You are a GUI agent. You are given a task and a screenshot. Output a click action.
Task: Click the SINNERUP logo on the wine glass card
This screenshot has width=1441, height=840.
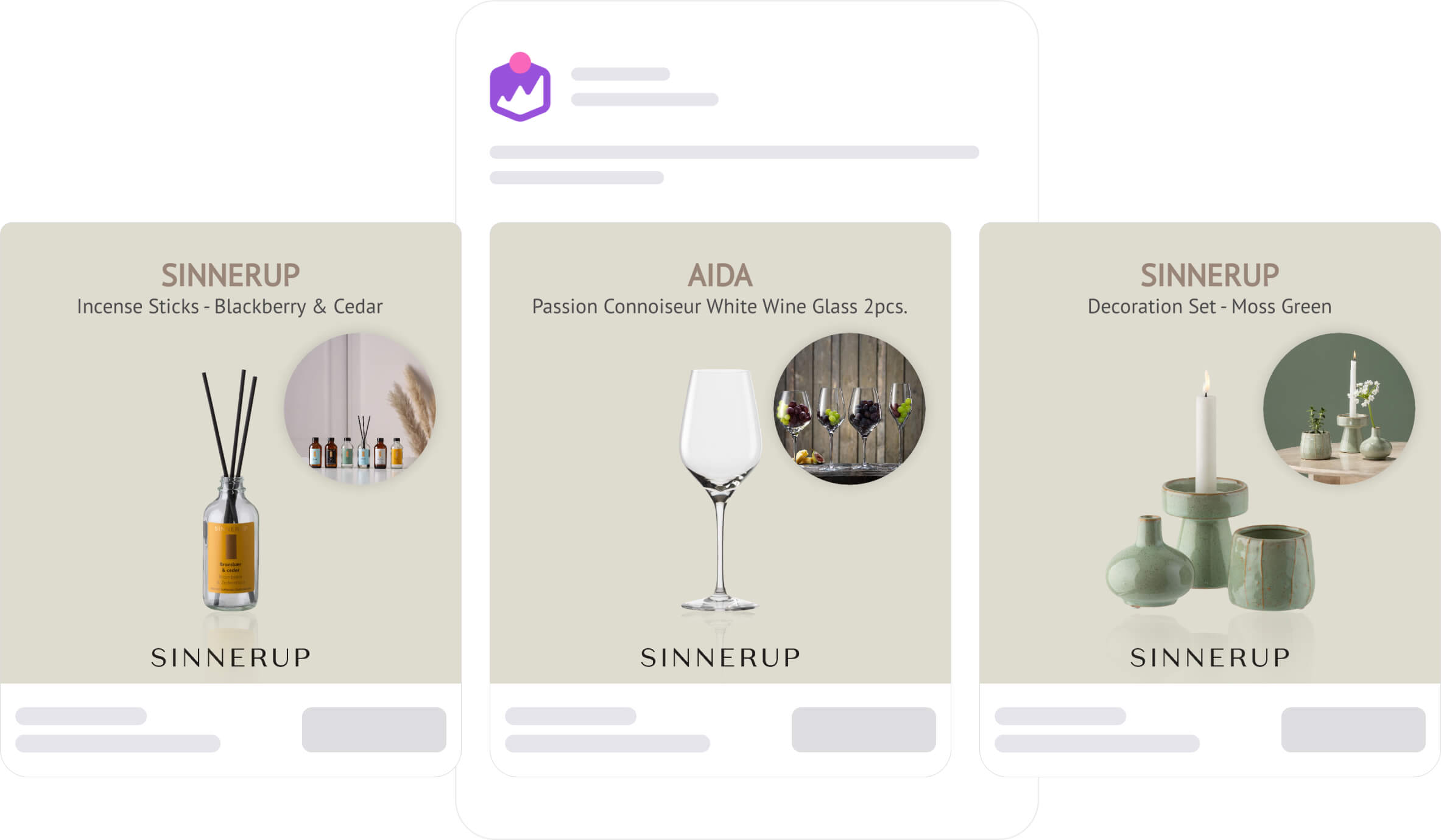click(720, 657)
